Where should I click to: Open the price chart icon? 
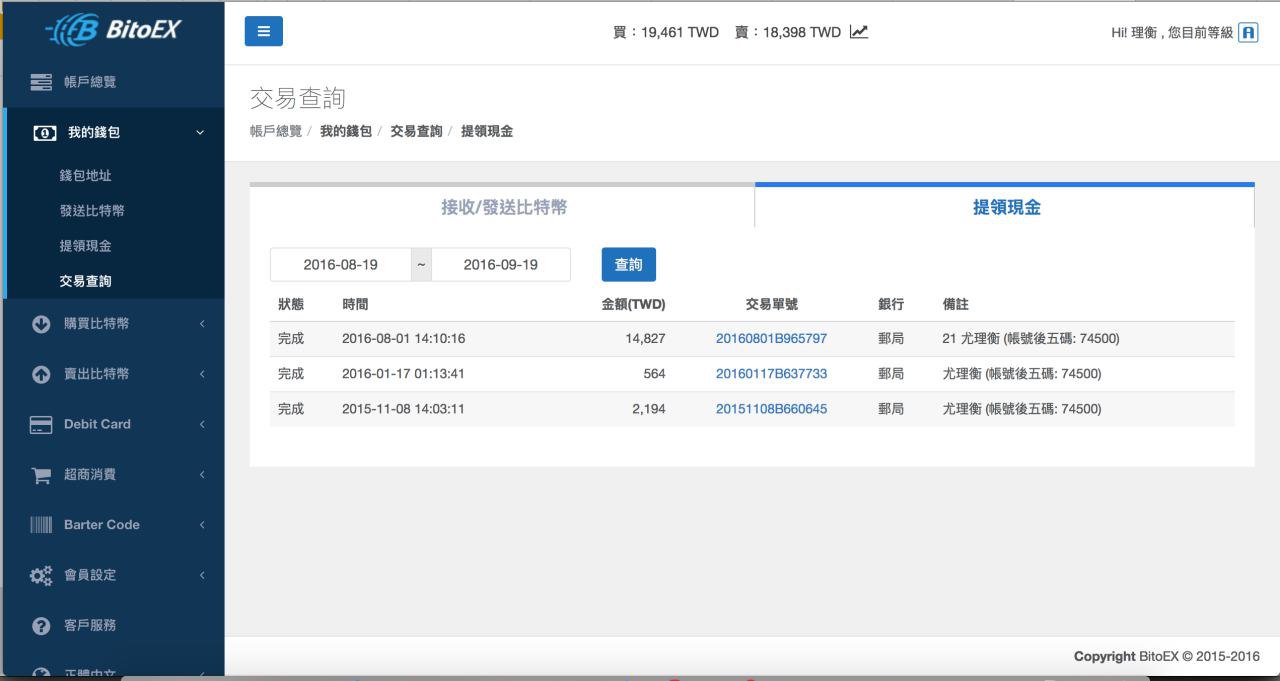tap(859, 32)
